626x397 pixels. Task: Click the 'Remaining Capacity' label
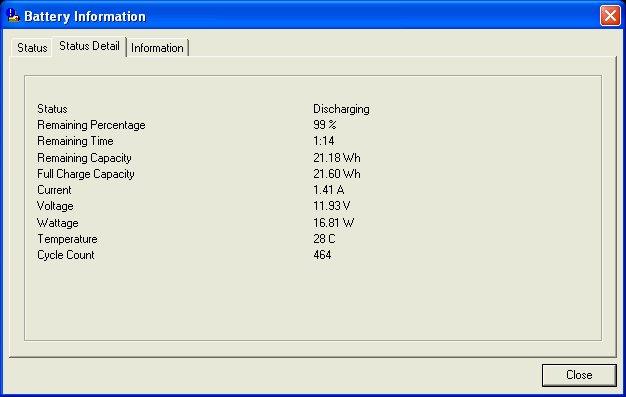click(84, 158)
